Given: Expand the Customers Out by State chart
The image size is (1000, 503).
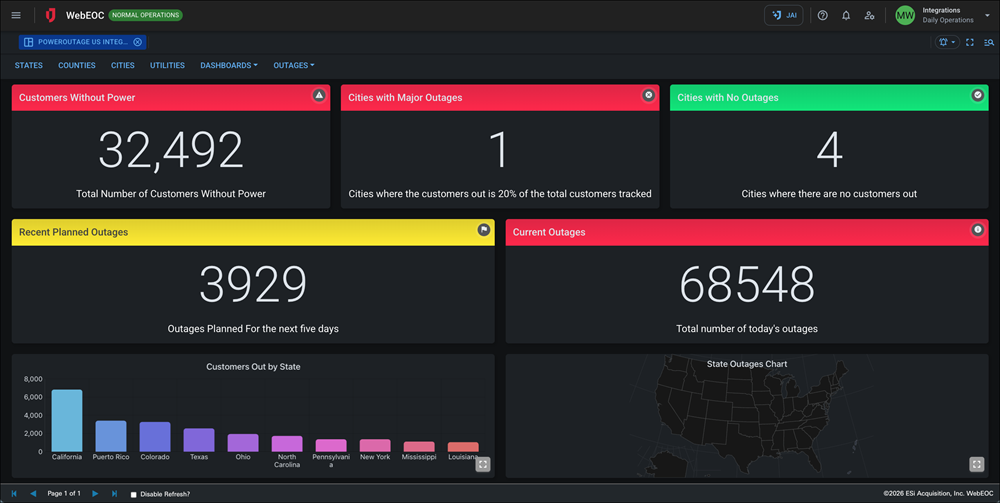Looking at the screenshot, I should tap(482, 464).
